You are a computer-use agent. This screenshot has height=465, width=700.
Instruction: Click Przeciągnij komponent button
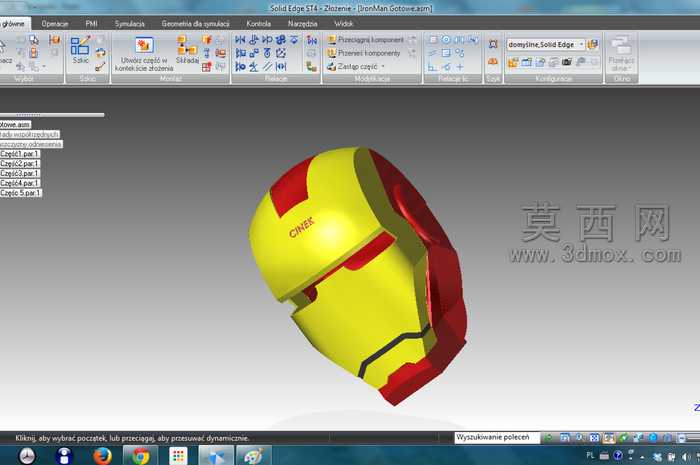365,40
